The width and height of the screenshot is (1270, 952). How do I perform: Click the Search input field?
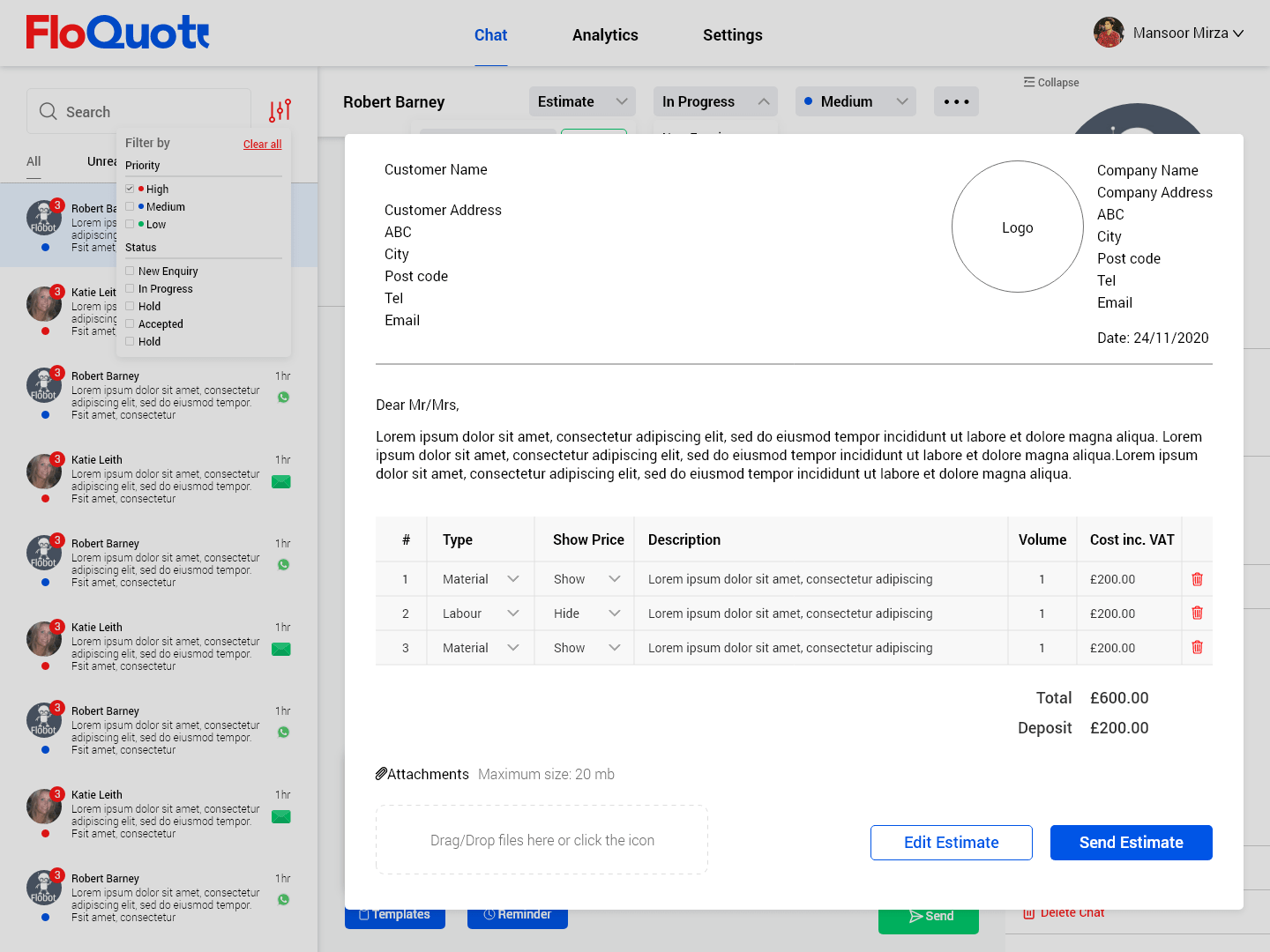coord(139,112)
